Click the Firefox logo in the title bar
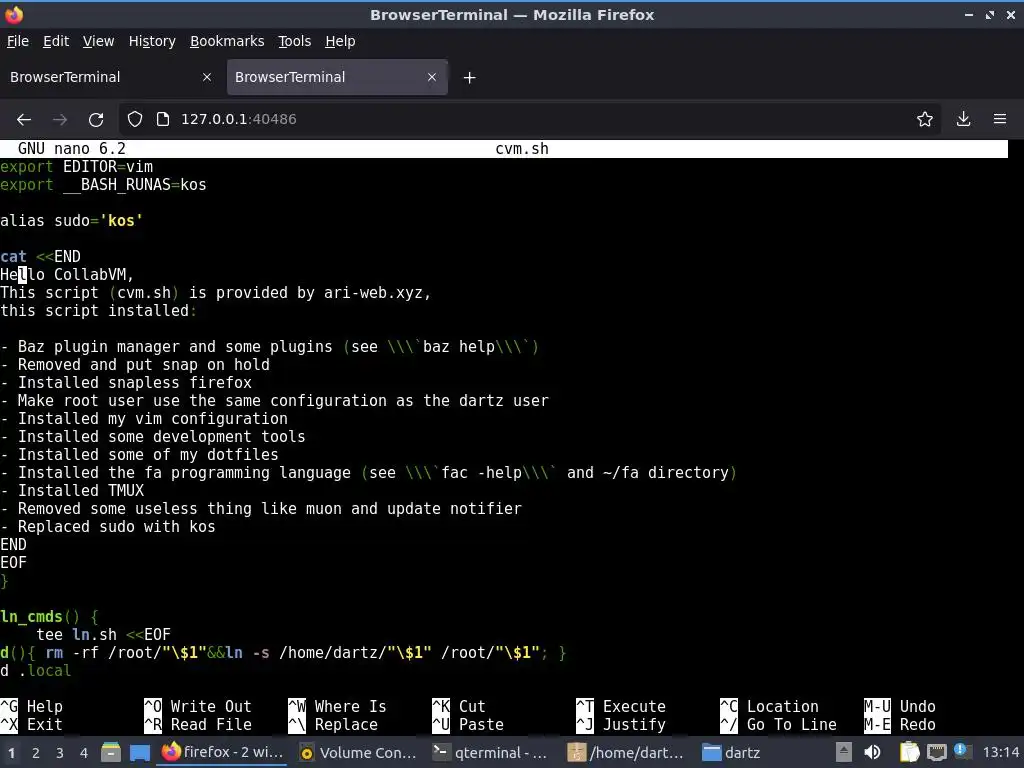 (14, 14)
